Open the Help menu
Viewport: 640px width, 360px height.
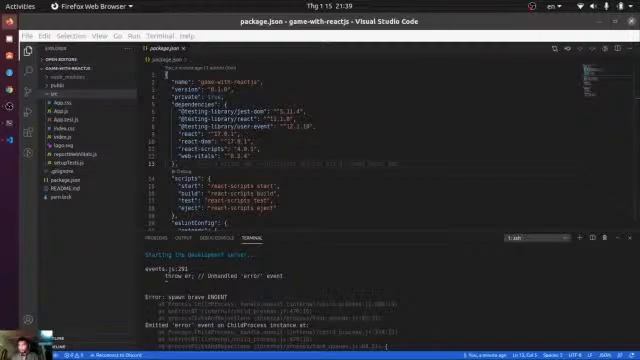tap(187, 36)
